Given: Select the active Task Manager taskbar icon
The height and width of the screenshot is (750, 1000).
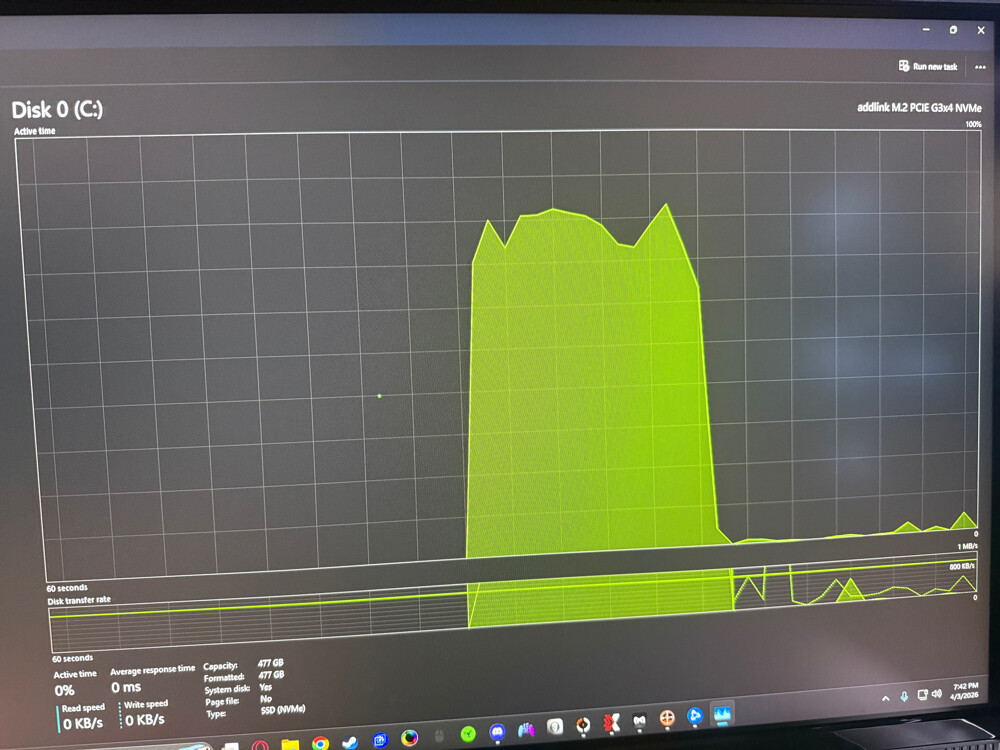Looking at the screenshot, I should click(x=722, y=714).
